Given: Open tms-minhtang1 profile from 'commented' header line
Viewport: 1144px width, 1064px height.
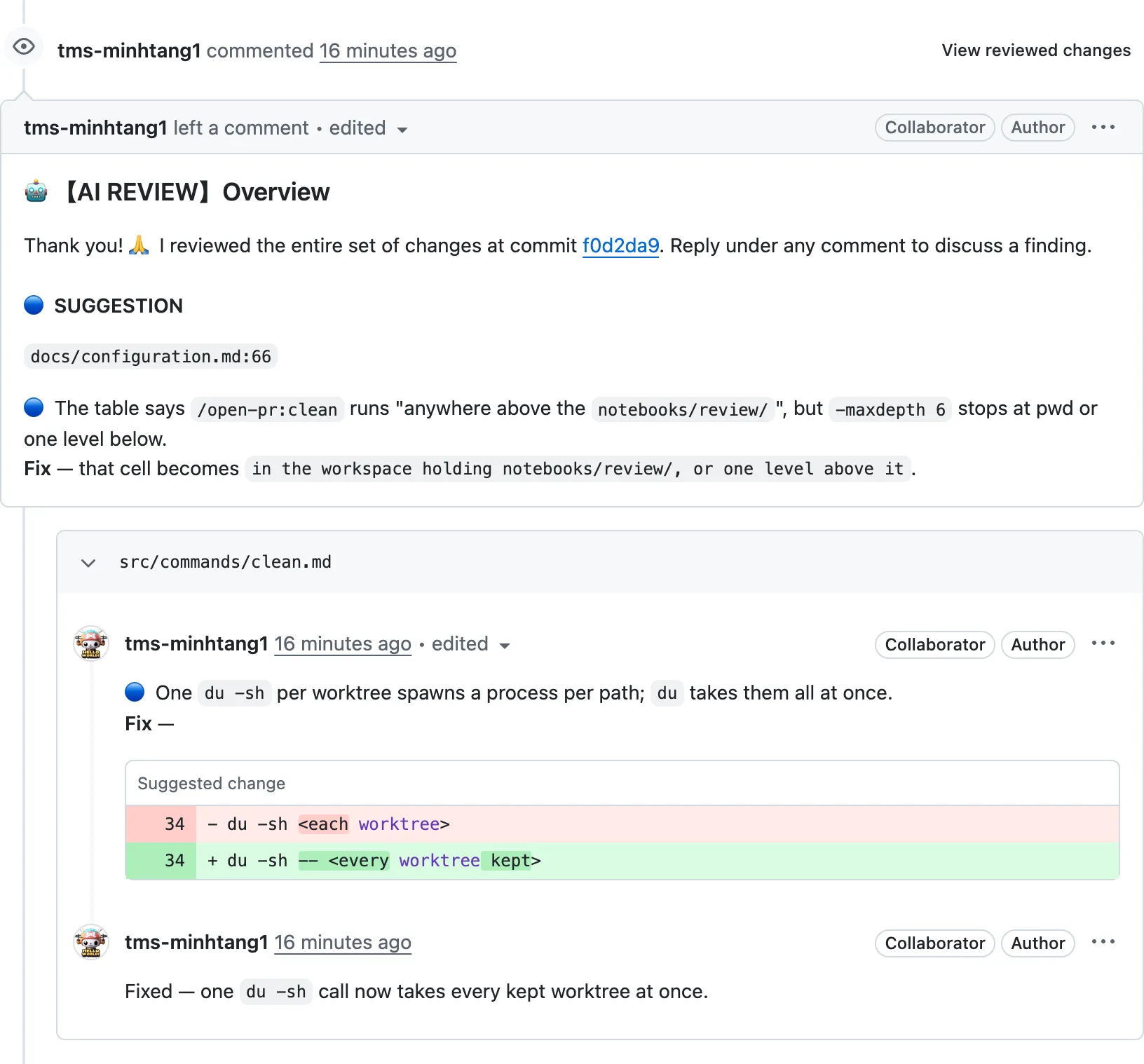Looking at the screenshot, I should [129, 51].
